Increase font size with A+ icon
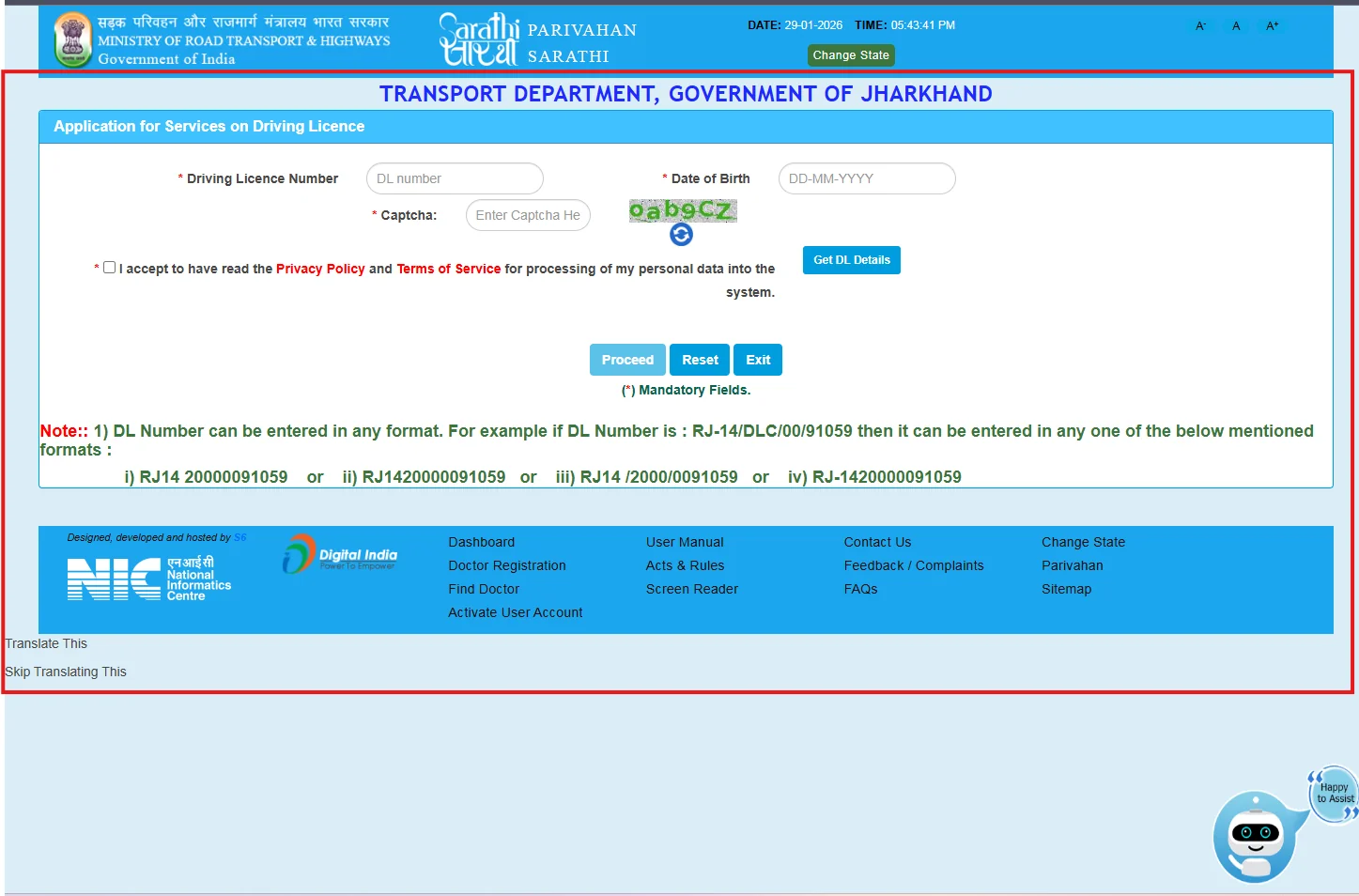1359x896 pixels. [1272, 26]
